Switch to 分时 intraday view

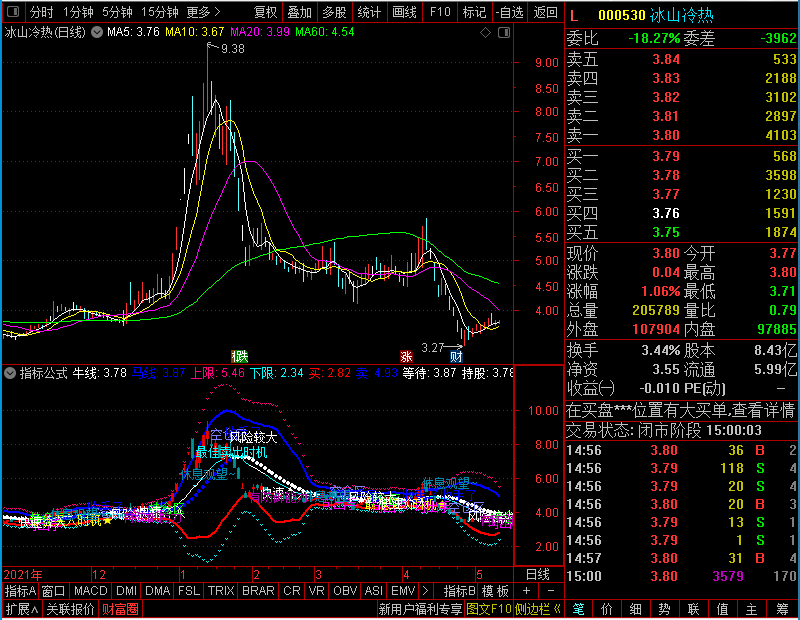tap(41, 12)
